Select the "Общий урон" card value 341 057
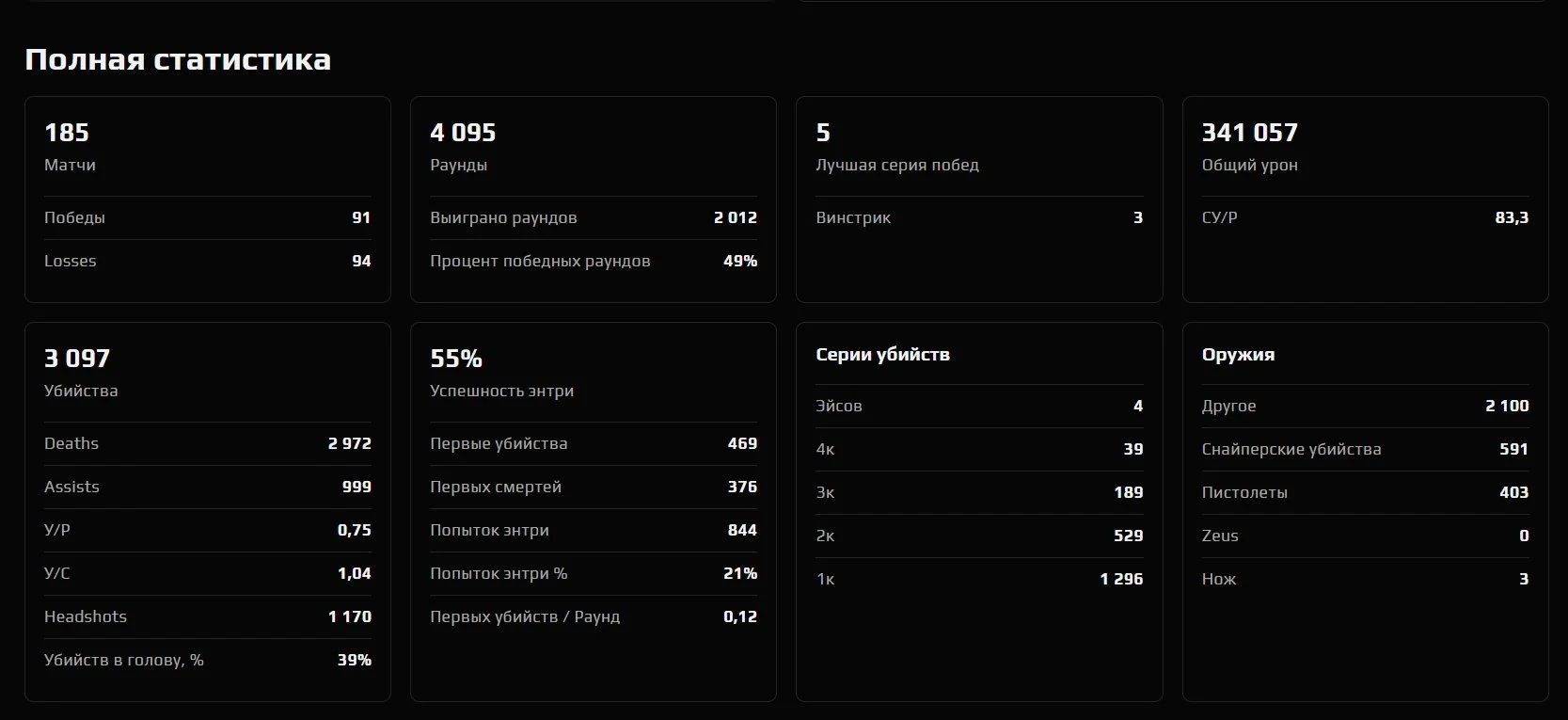The height and width of the screenshot is (720, 1568). (x=1249, y=133)
